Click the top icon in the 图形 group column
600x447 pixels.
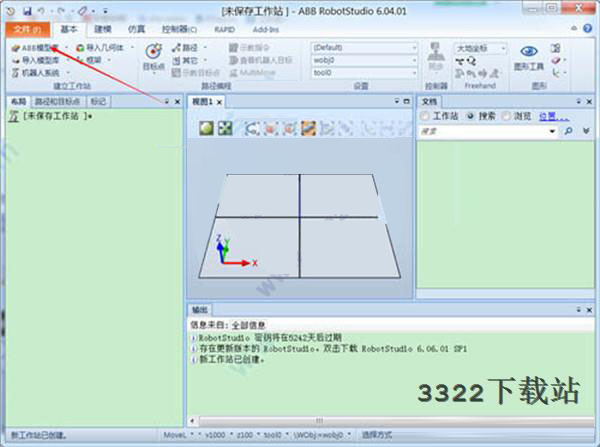click(556, 48)
